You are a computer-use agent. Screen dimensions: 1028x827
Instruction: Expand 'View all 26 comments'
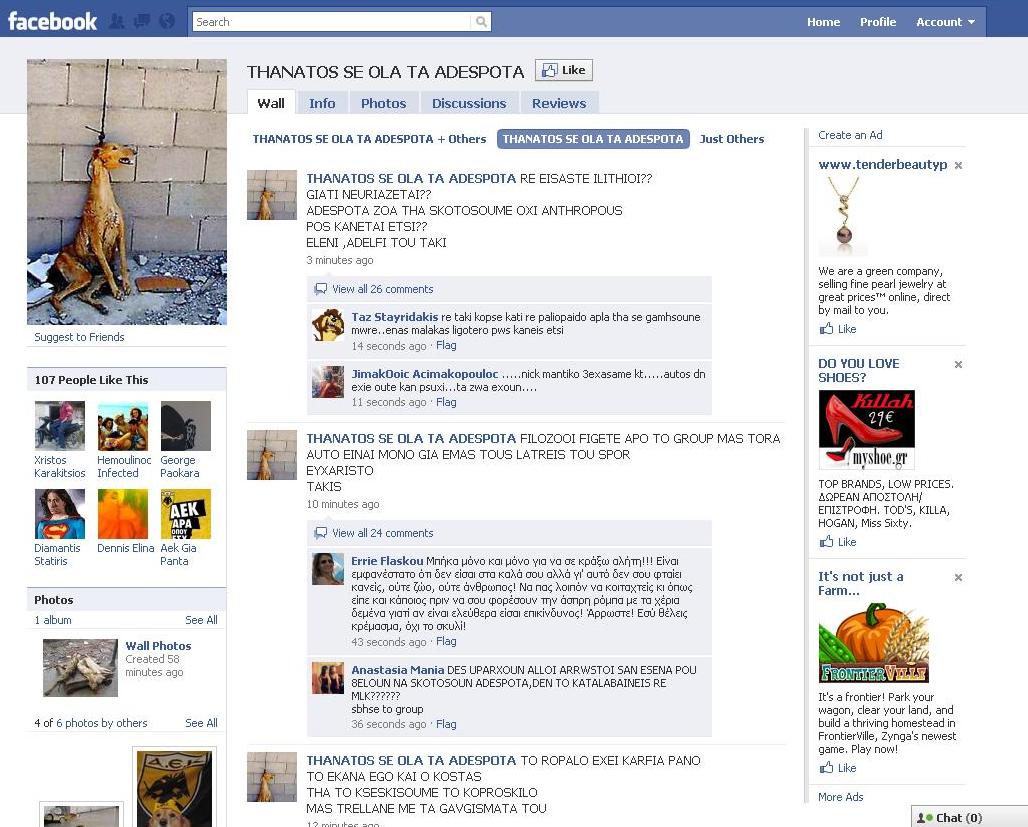pyautogui.click(x=382, y=289)
